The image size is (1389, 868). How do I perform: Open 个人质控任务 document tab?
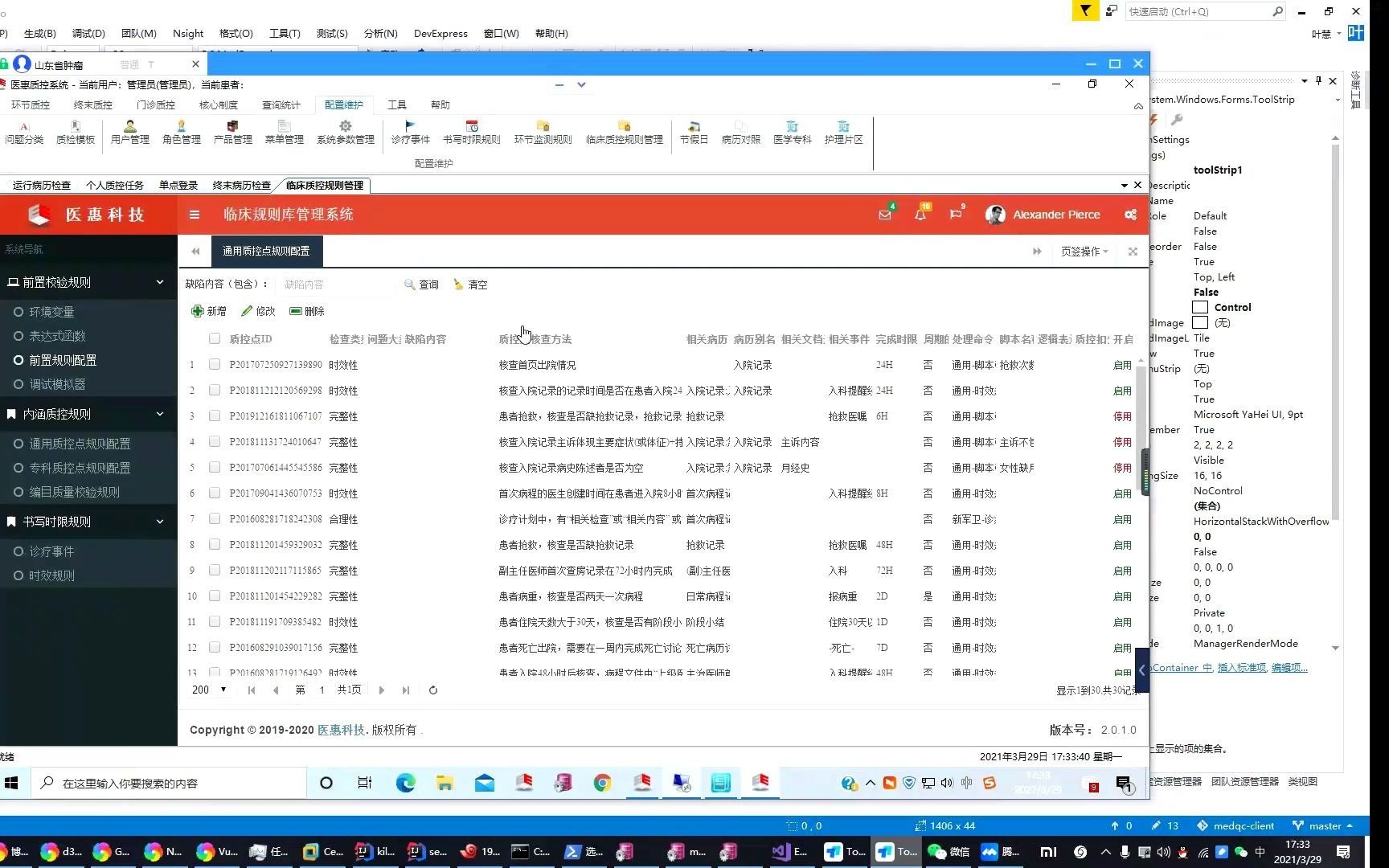[x=115, y=186]
